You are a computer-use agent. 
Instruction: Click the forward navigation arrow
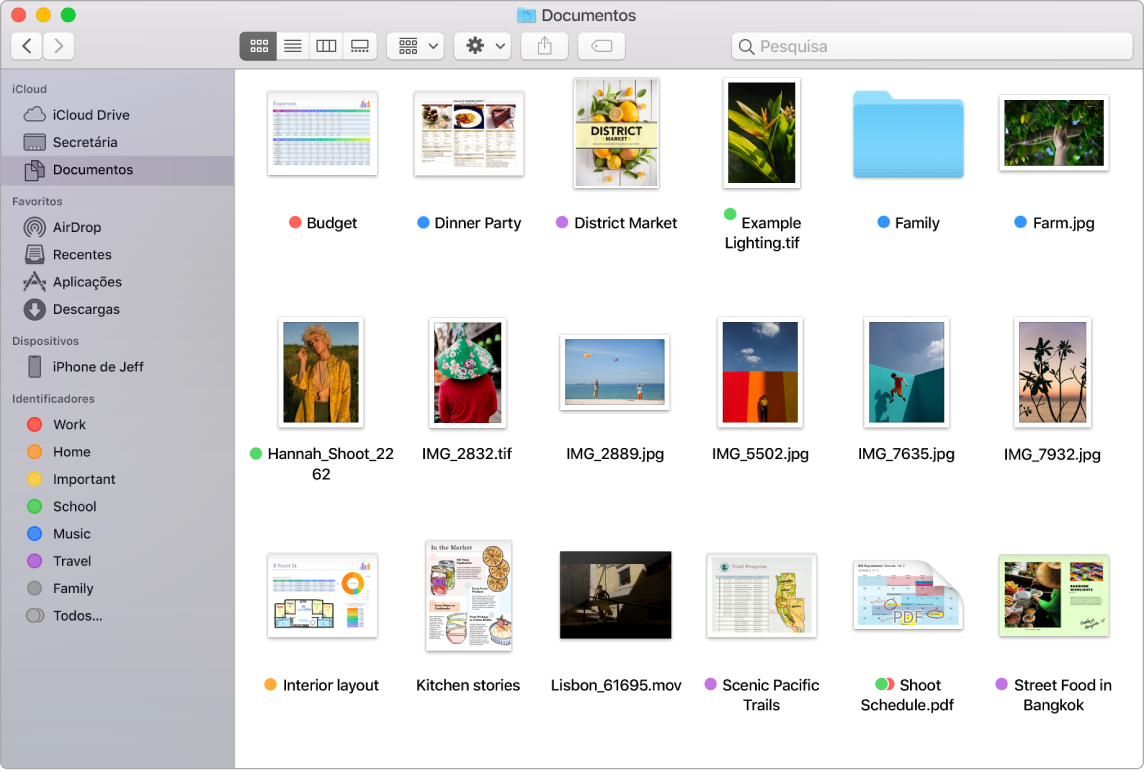pyautogui.click(x=58, y=45)
